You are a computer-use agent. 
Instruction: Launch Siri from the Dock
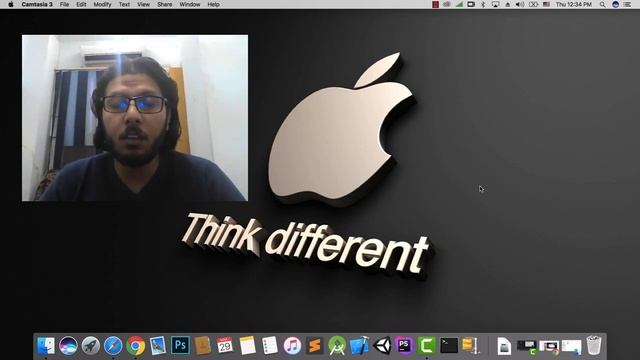click(68, 346)
